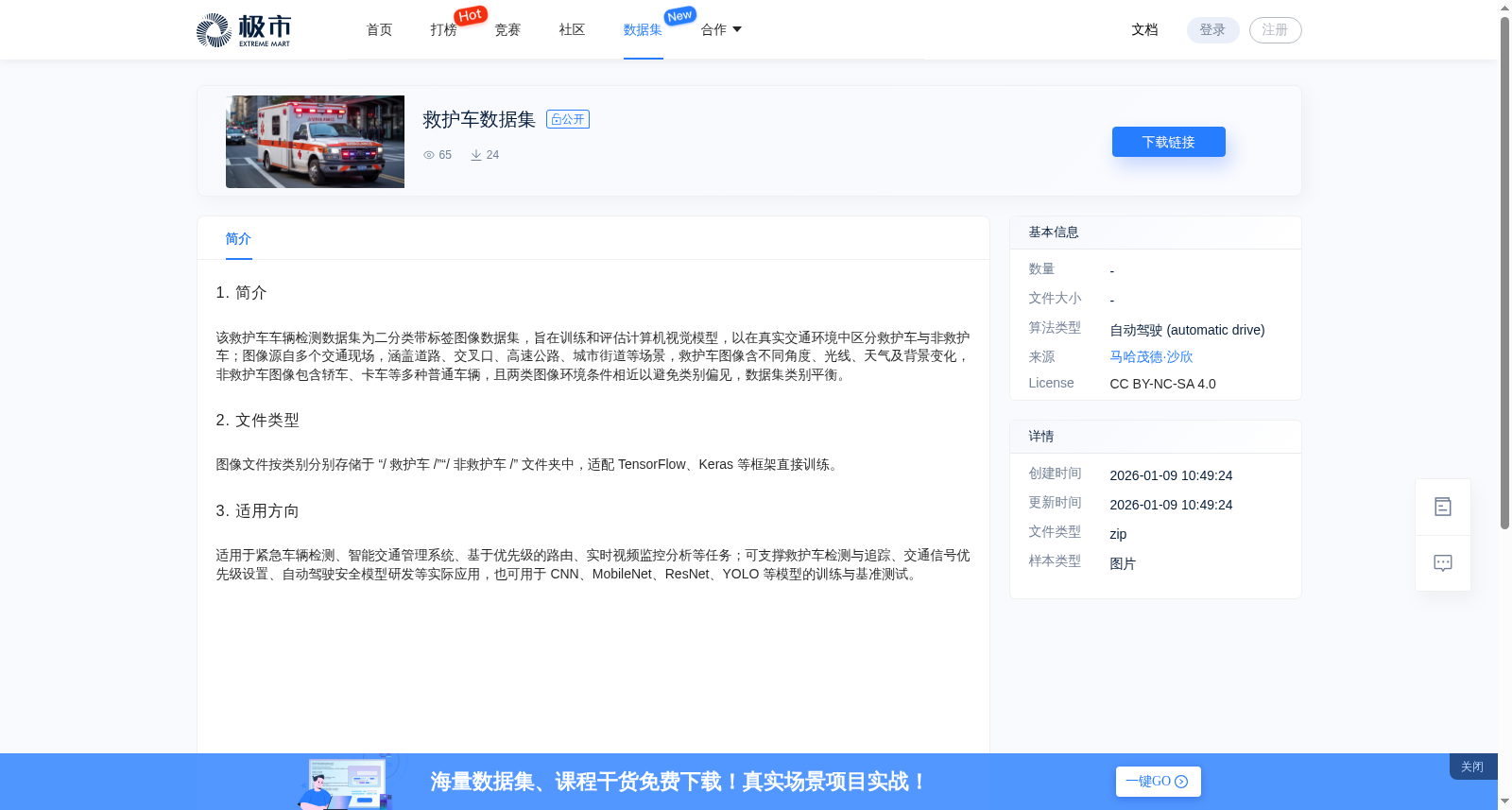Click the banner illustration image
This screenshot has height=810, width=1512.
click(348, 782)
